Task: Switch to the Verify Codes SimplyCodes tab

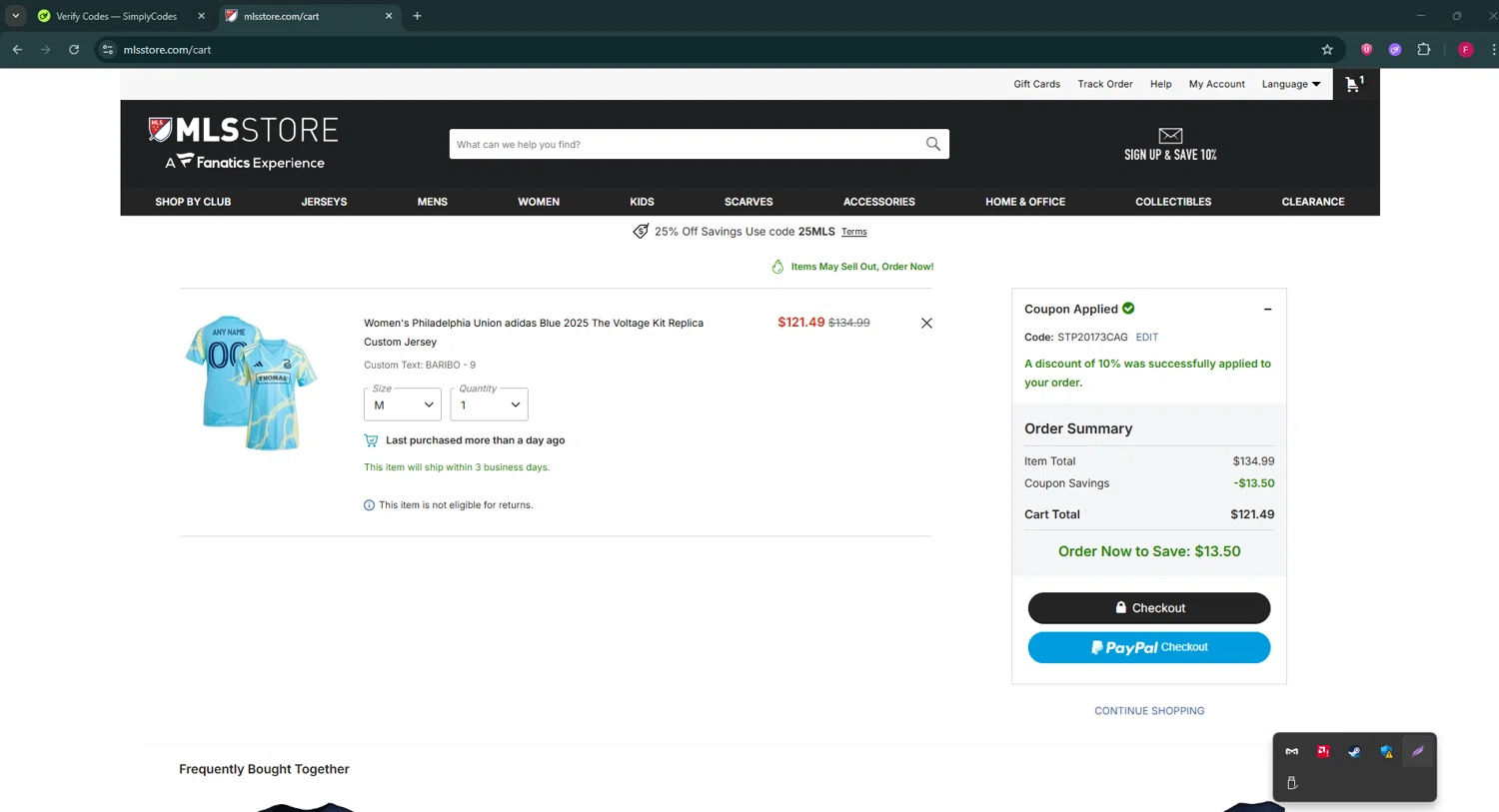Action: (x=117, y=16)
